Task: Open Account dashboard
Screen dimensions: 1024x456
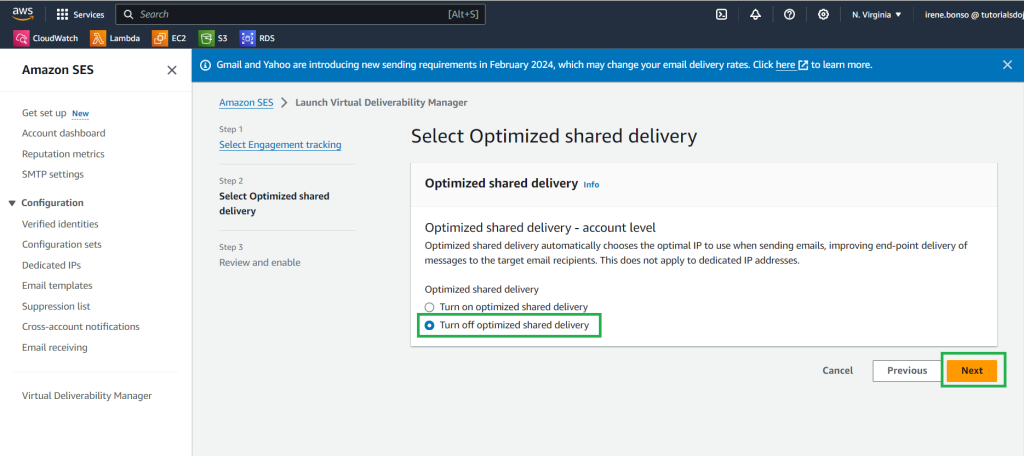Action: coord(63,133)
